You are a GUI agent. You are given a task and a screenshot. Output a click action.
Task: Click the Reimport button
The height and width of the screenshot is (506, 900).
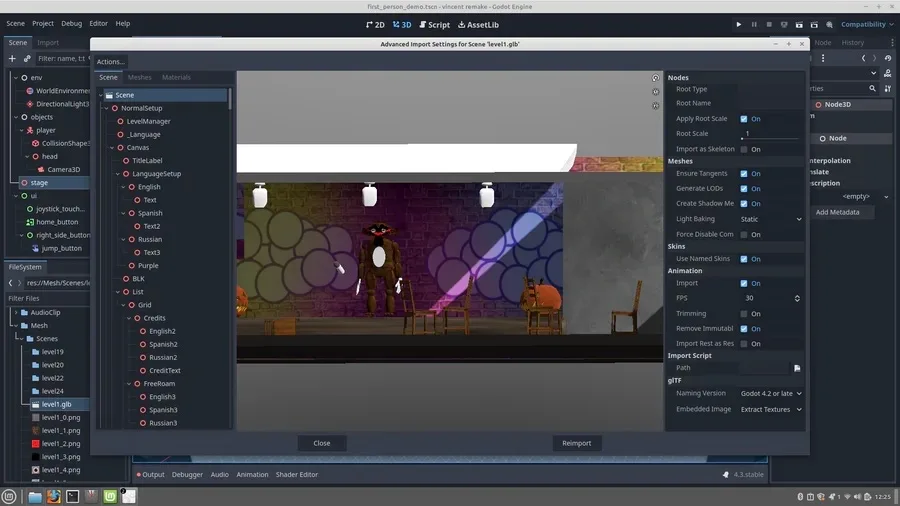pyautogui.click(x=576, y=443)
